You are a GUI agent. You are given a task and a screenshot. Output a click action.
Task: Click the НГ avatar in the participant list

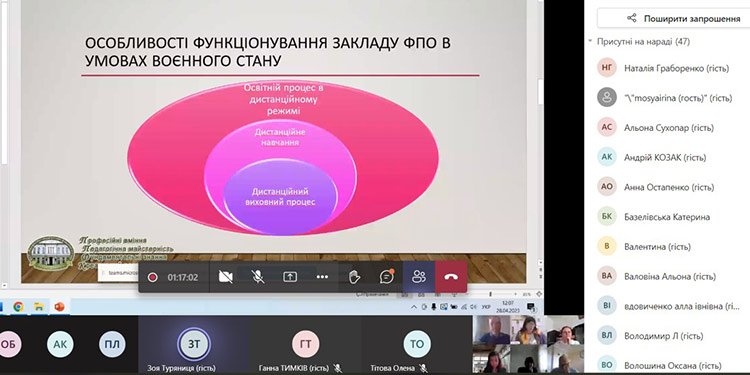pyautogui.click(x=607, y=68)
